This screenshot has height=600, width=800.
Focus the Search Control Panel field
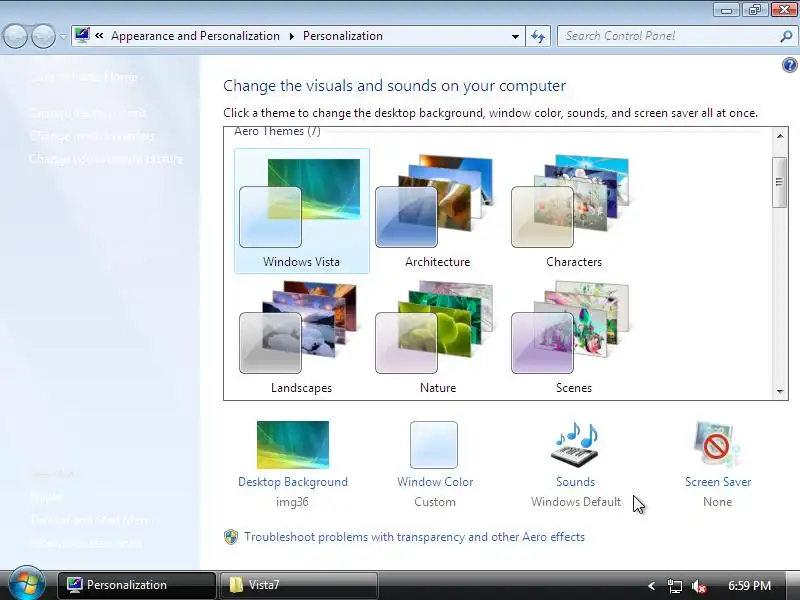677,36
